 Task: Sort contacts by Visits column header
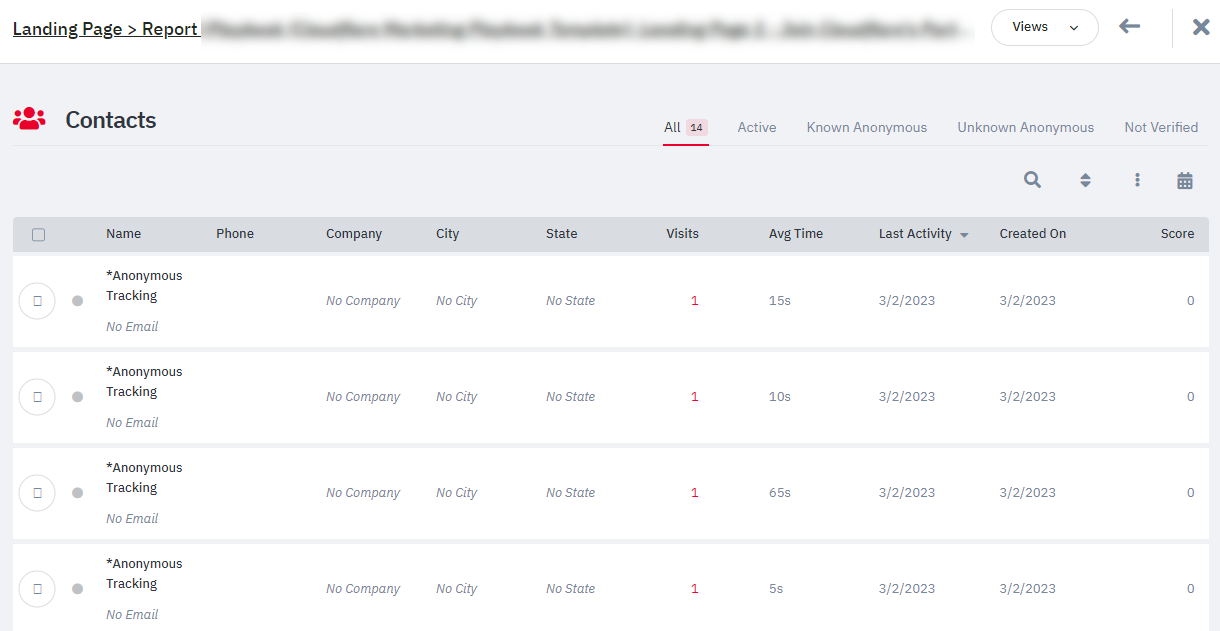point(682,234)
